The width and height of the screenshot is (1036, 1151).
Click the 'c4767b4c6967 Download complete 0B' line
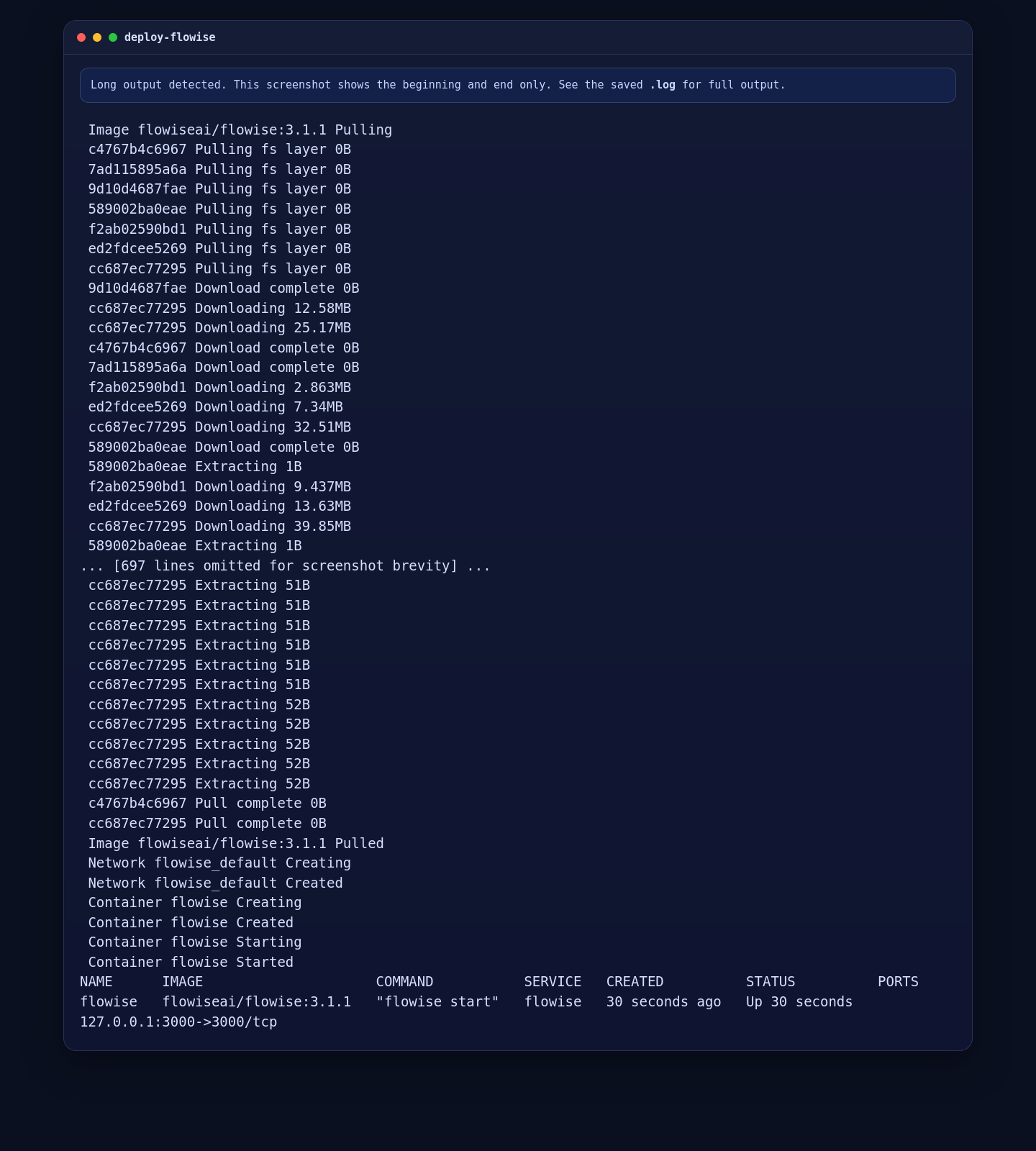(x=224, y=348)
